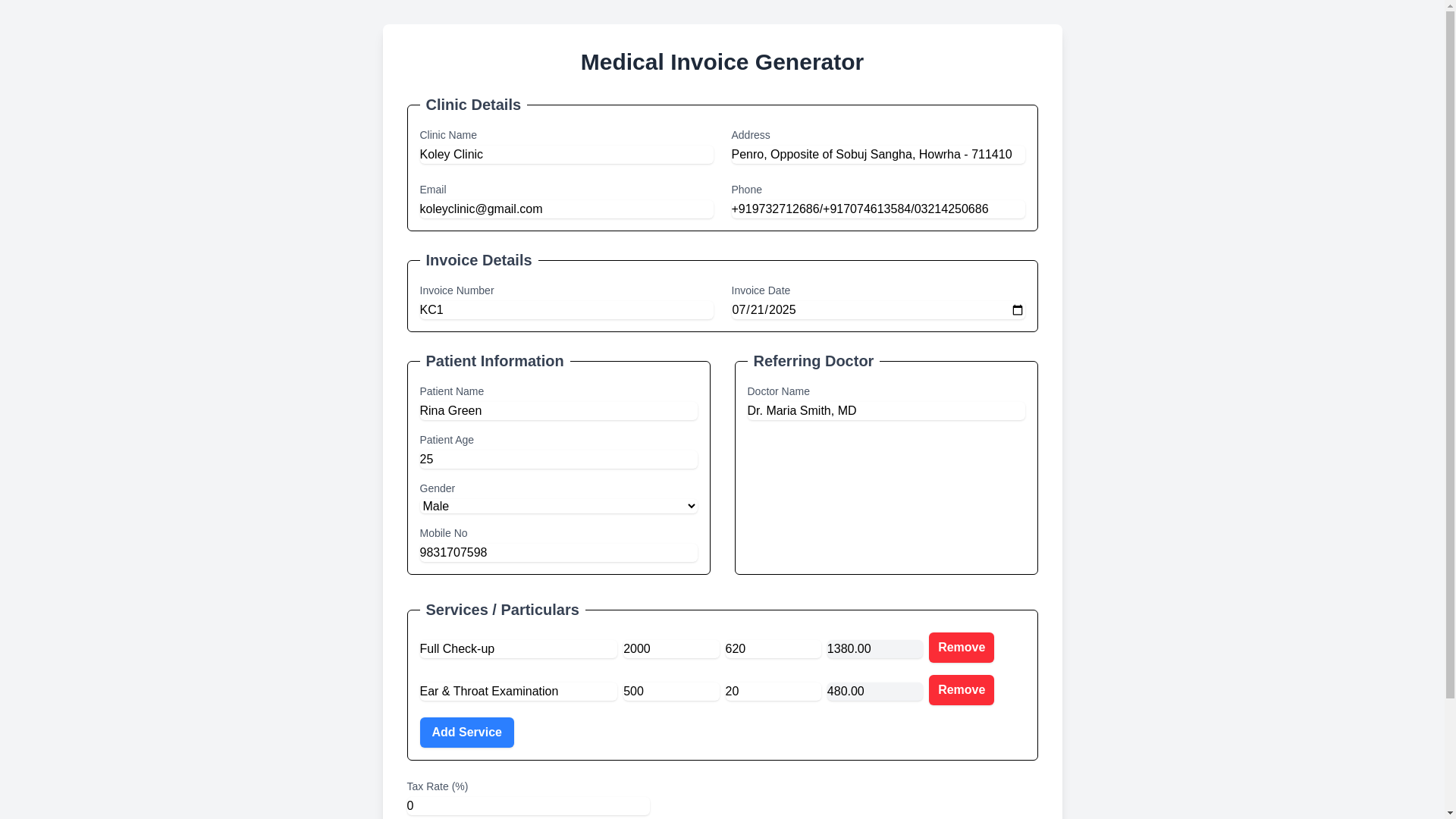Click the Full Check-up total 1380.00
1456x819 pixels.
click(x=874, y=649)
